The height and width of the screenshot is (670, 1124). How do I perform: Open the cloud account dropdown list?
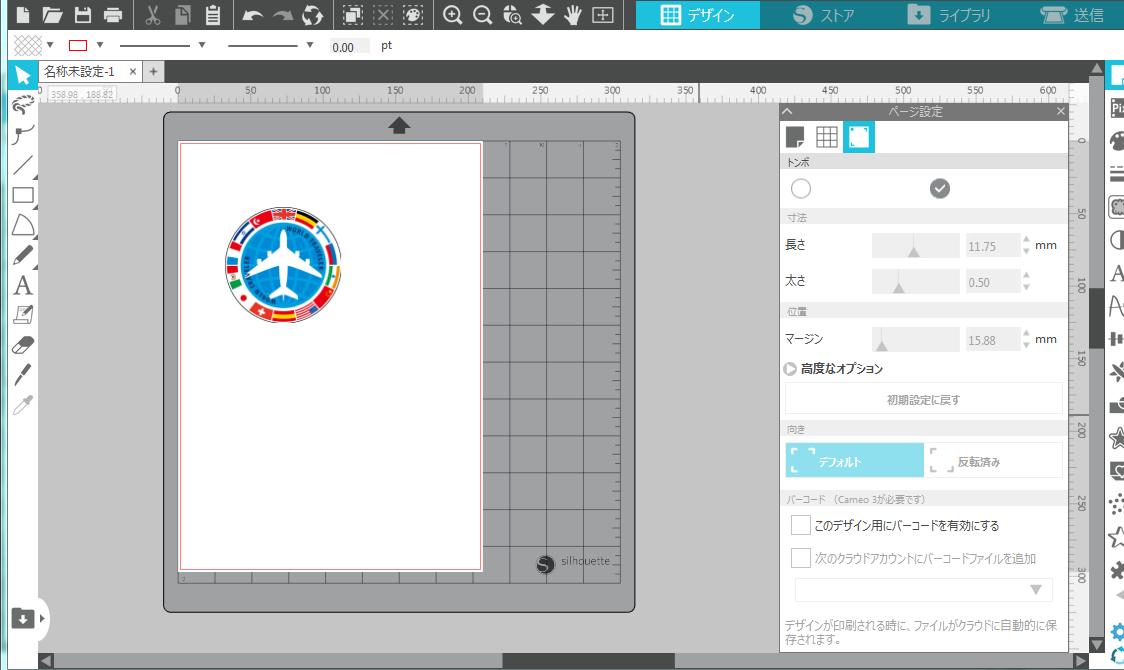pyautogui.click(x=923, y=590)
